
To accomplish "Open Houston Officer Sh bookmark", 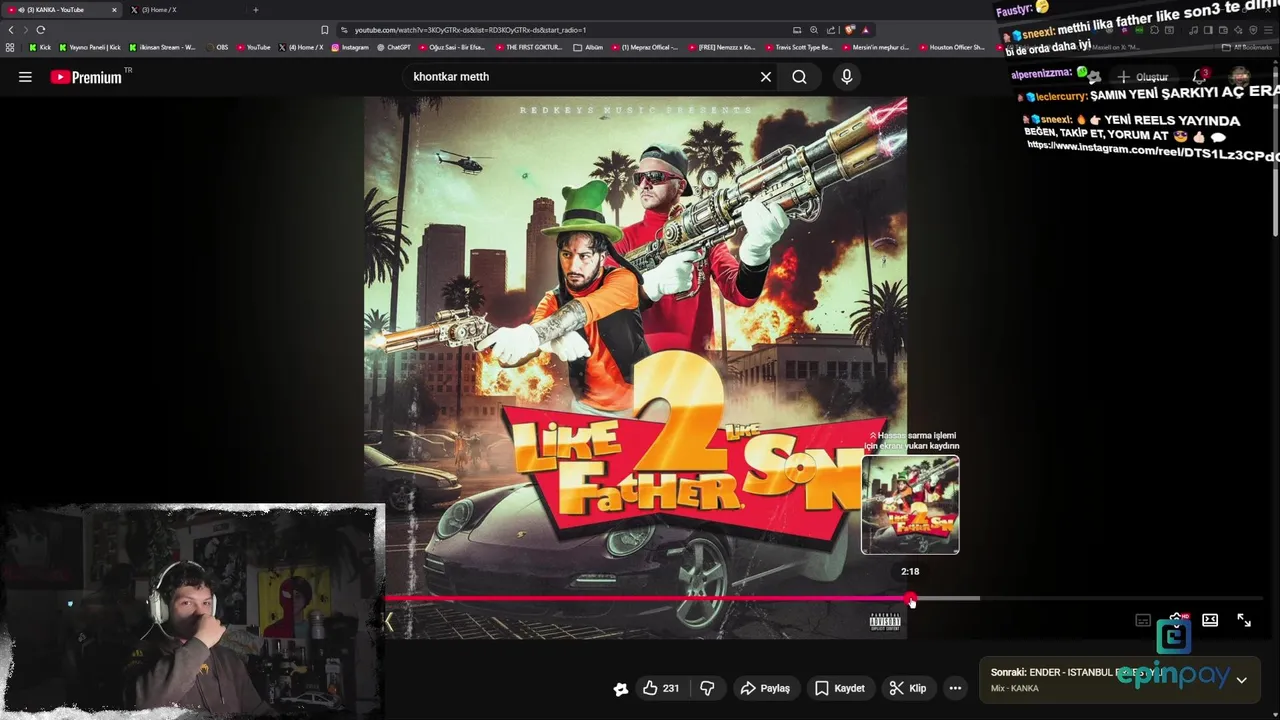I will click(951, 47).
